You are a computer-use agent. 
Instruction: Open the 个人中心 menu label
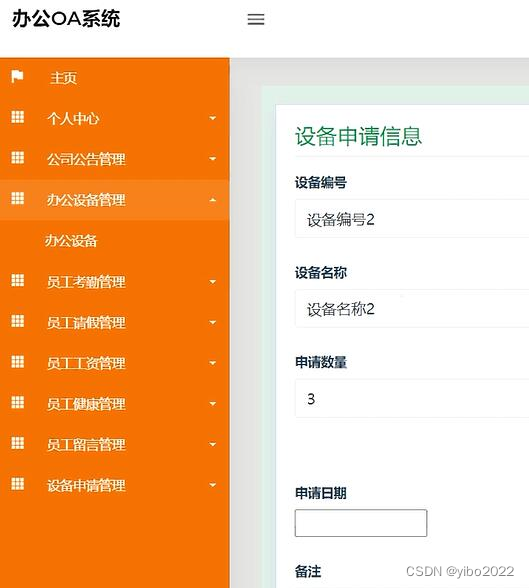(73, 118)
